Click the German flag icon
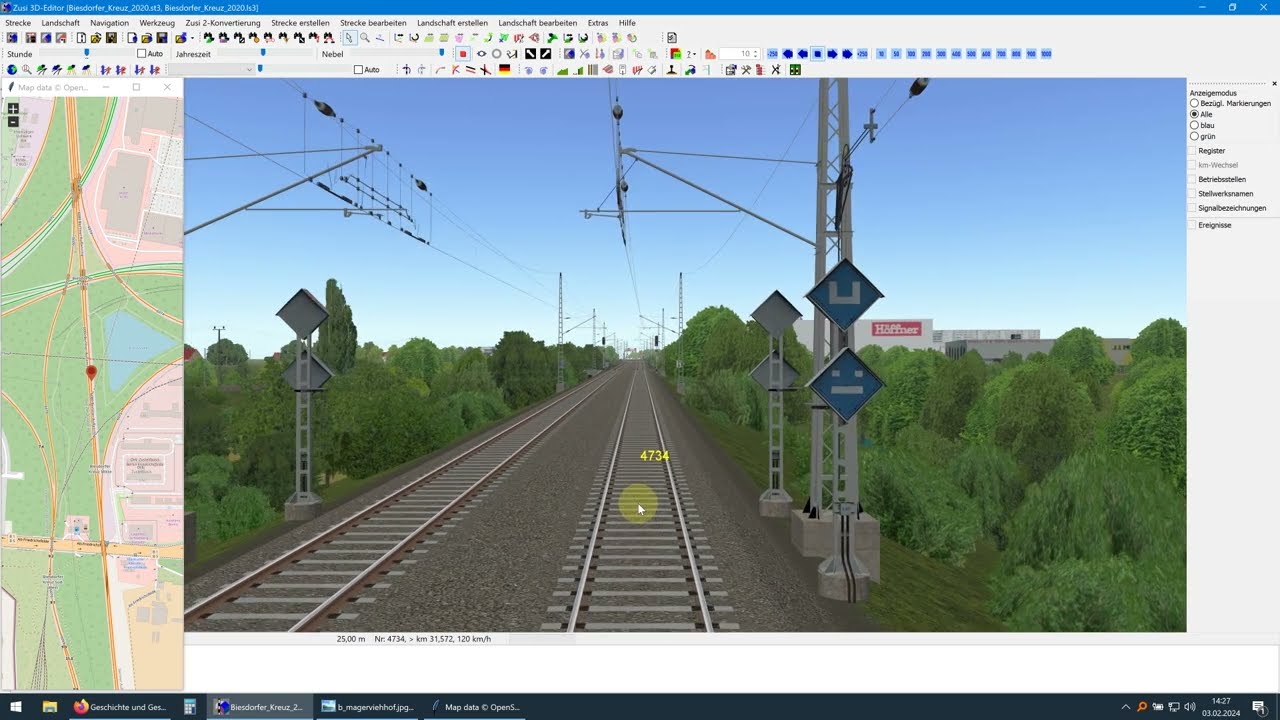Screen dimensions: 1280x720 coord(504,70)
